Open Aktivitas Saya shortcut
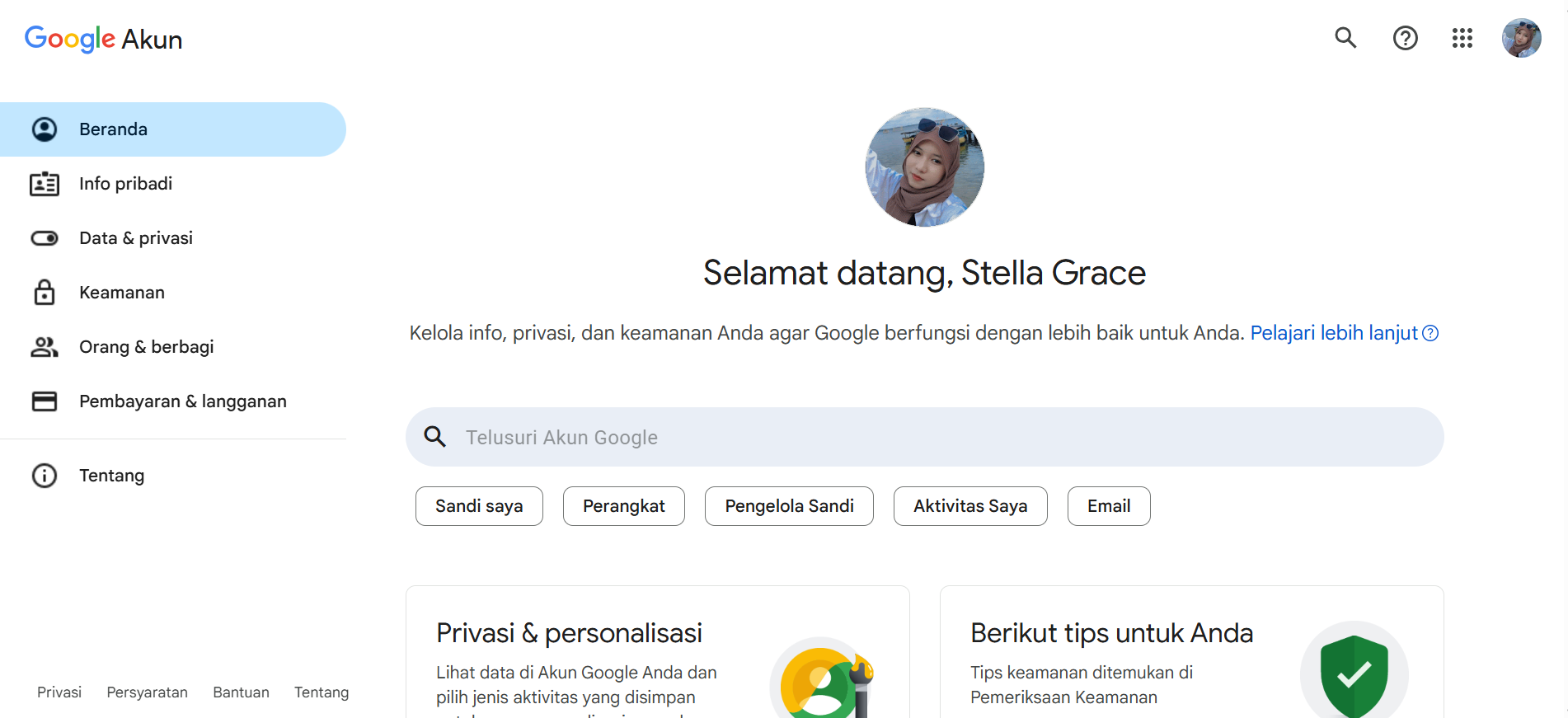 click(x=970, y=506)
